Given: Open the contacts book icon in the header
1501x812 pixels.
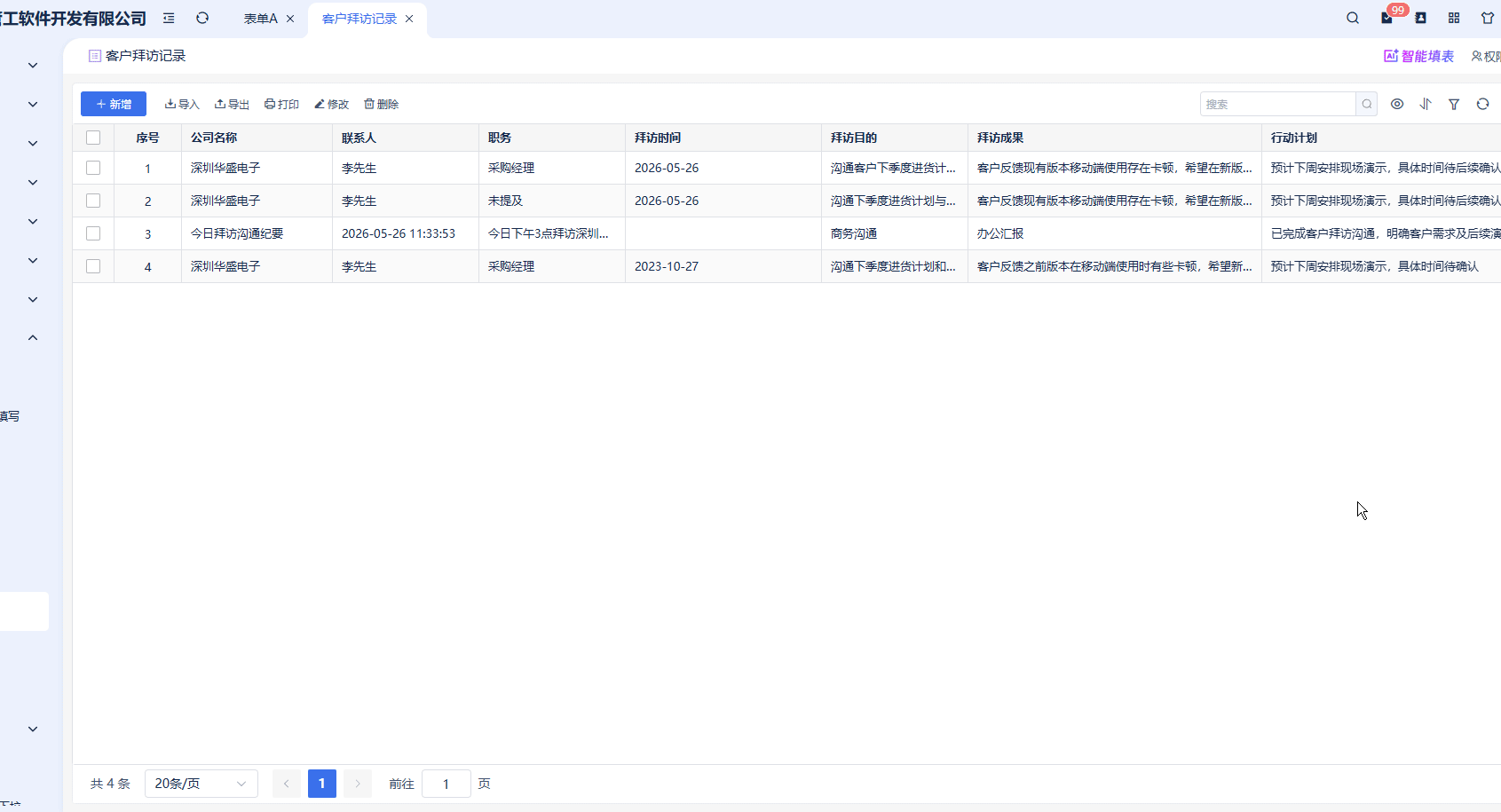Looking at the screenshot, I should pos(1420,18).
